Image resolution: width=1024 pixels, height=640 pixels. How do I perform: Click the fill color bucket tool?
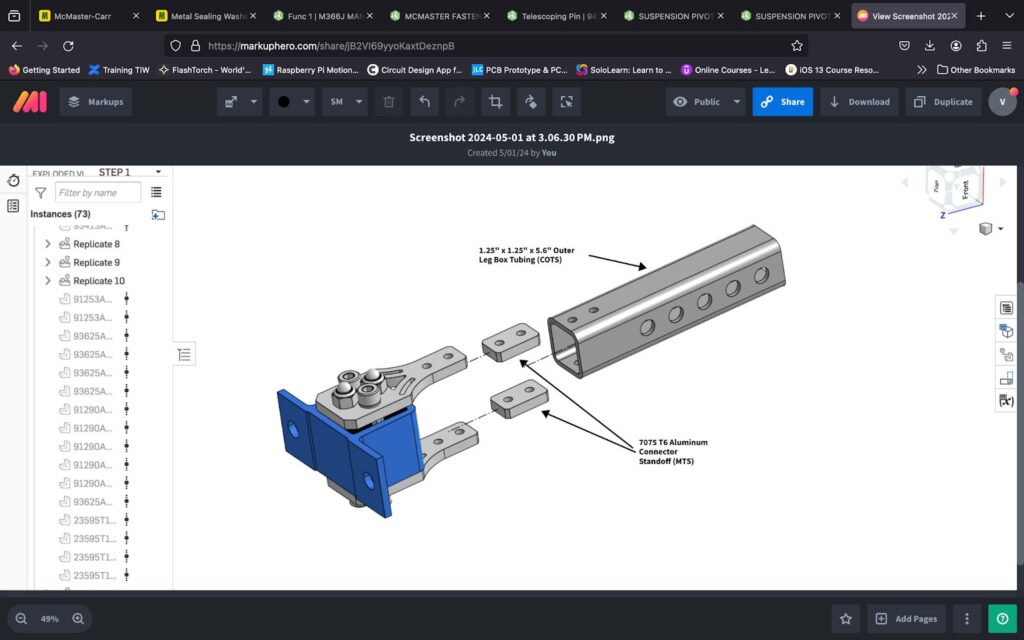531,102
